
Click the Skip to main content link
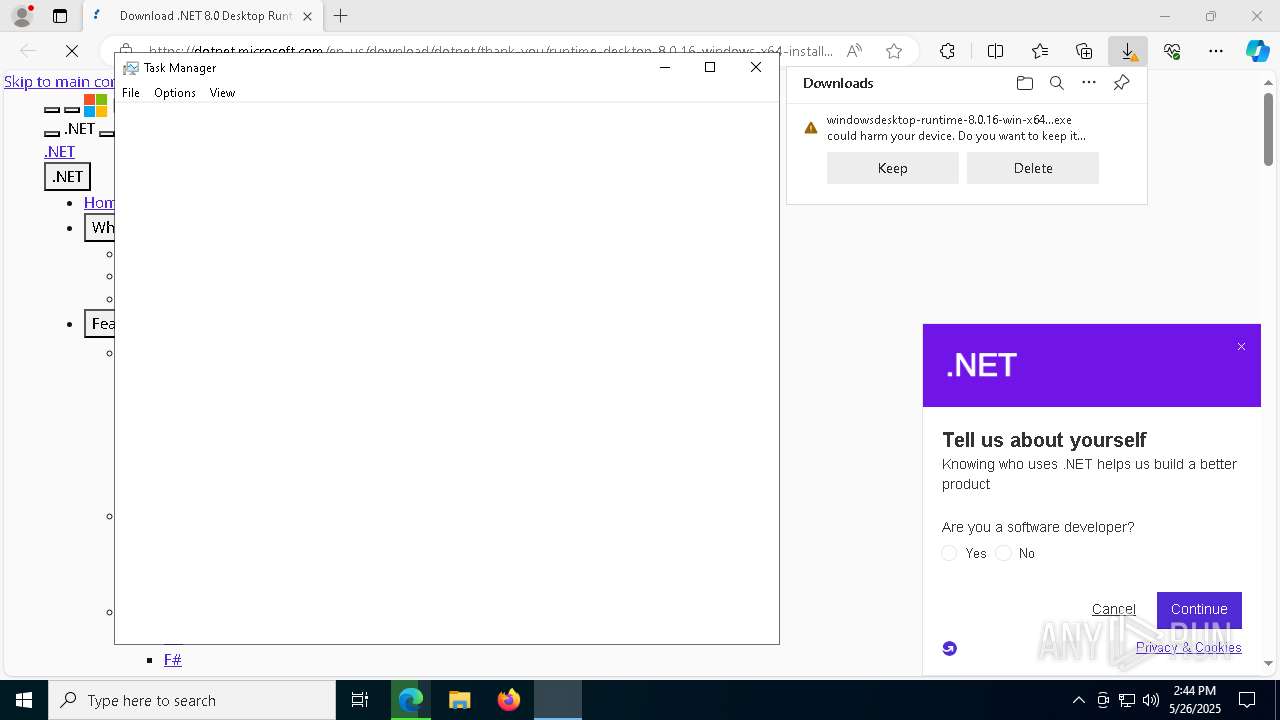pyautogui.click(x=60, y=82)
